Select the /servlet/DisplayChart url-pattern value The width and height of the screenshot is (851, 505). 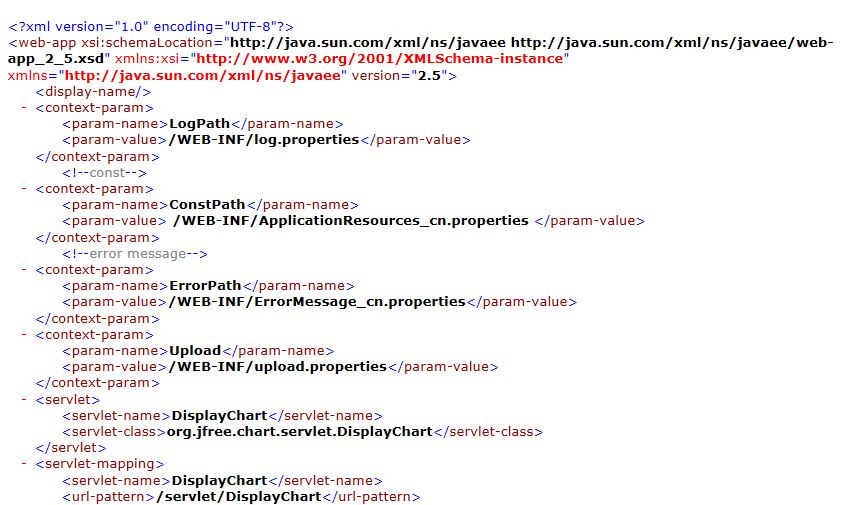tap(239, 496)
